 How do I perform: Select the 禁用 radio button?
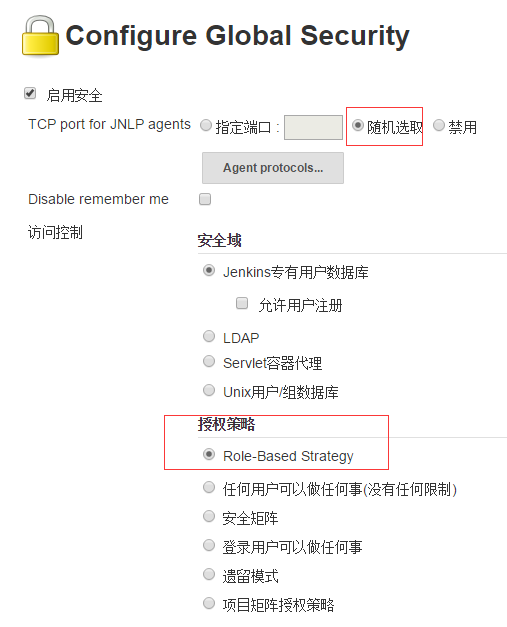439,126
